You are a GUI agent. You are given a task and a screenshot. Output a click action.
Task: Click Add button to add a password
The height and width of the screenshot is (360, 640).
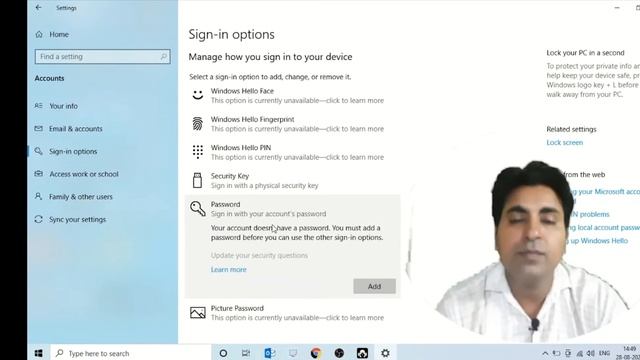point(374,287)
